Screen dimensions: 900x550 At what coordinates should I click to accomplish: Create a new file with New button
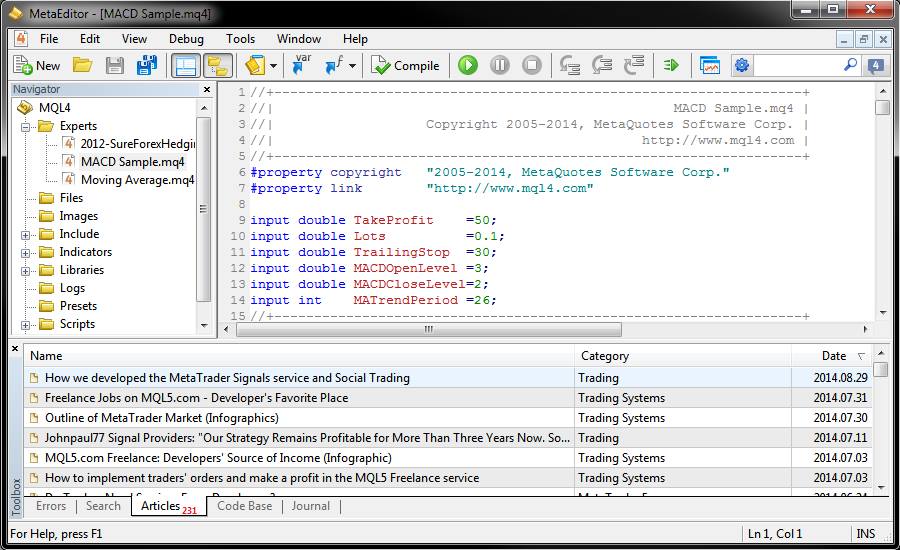[x=37, y=66]
